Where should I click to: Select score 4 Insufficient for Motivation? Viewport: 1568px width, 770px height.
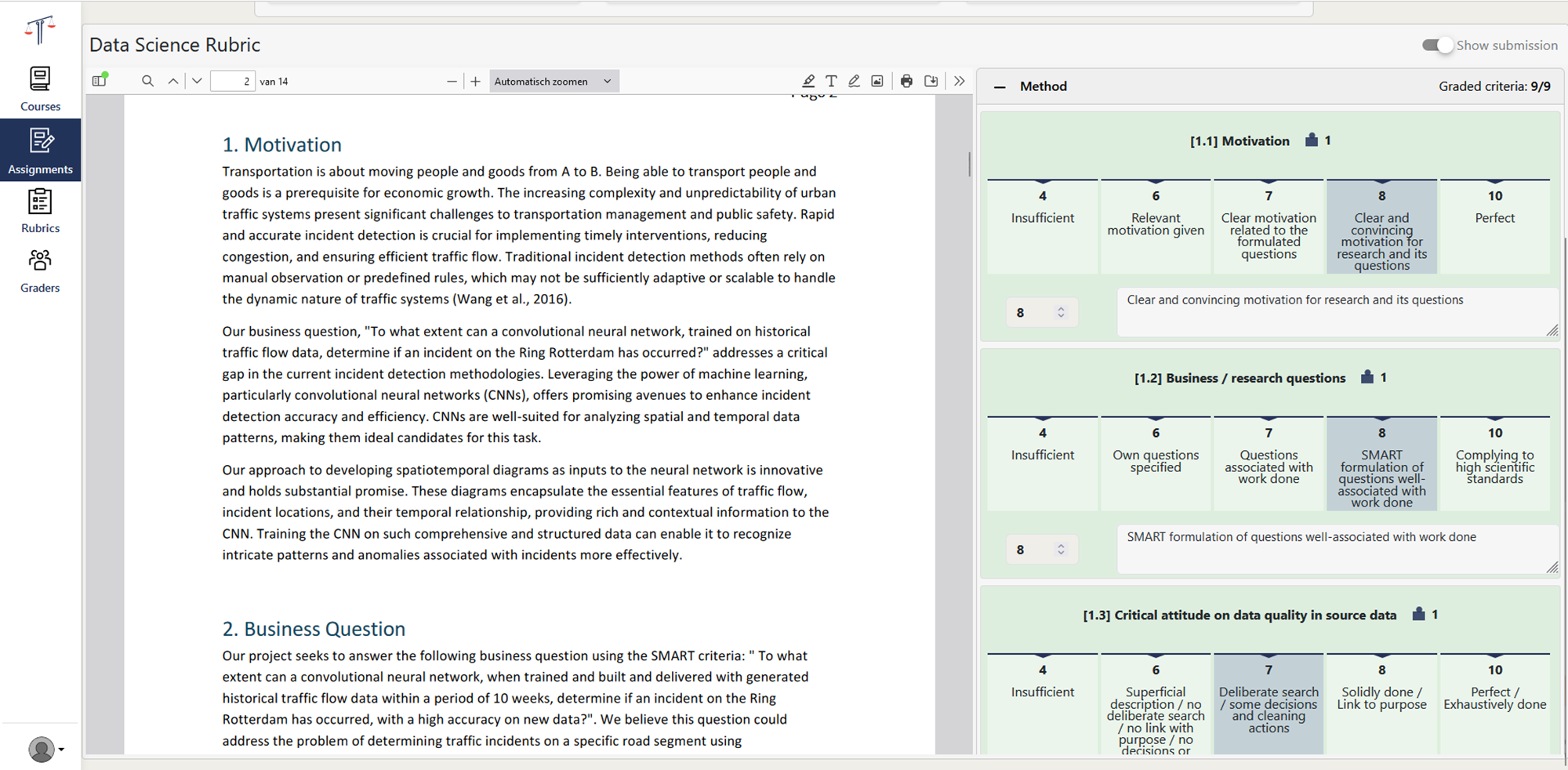click(1042, 227)
